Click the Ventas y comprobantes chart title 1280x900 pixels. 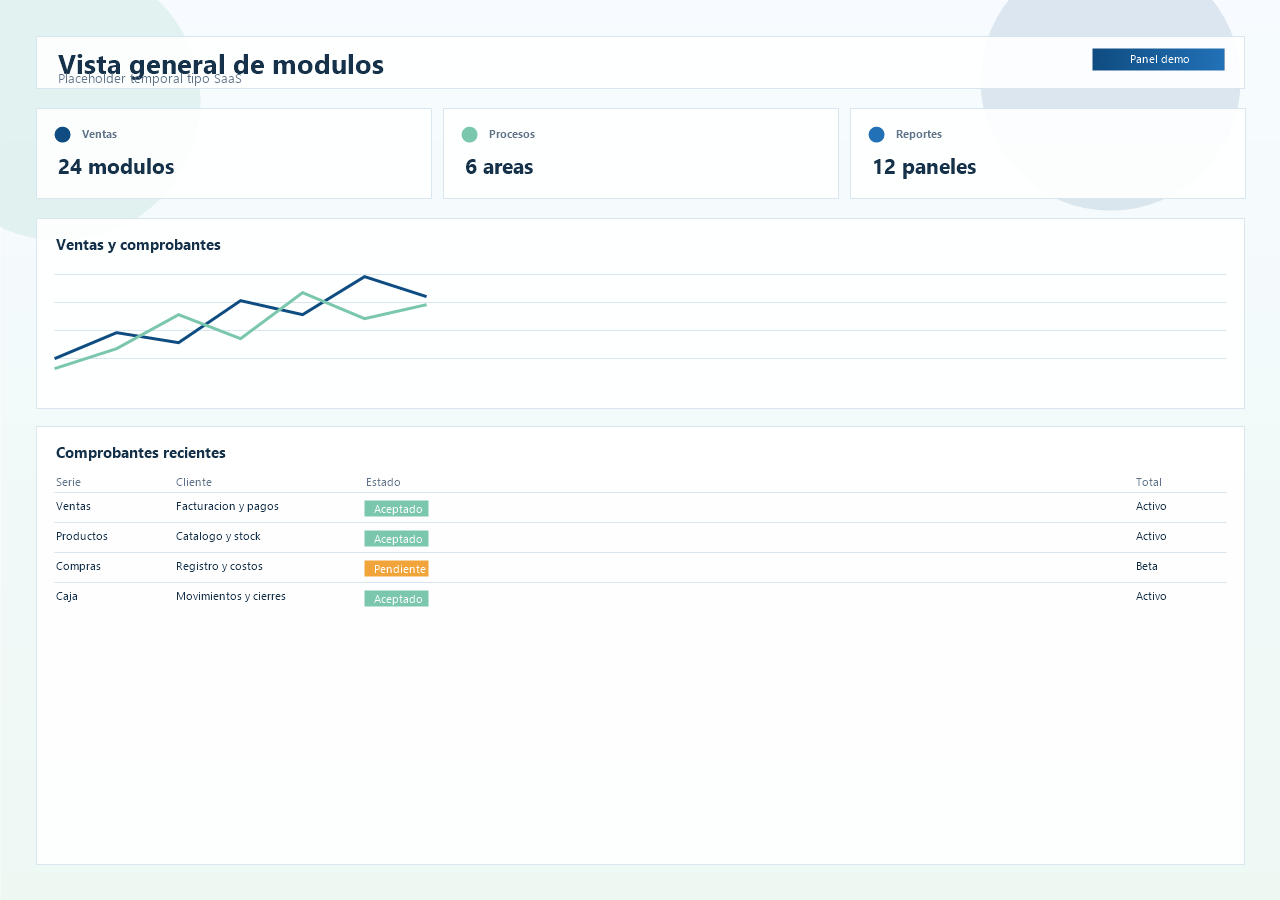138,245
